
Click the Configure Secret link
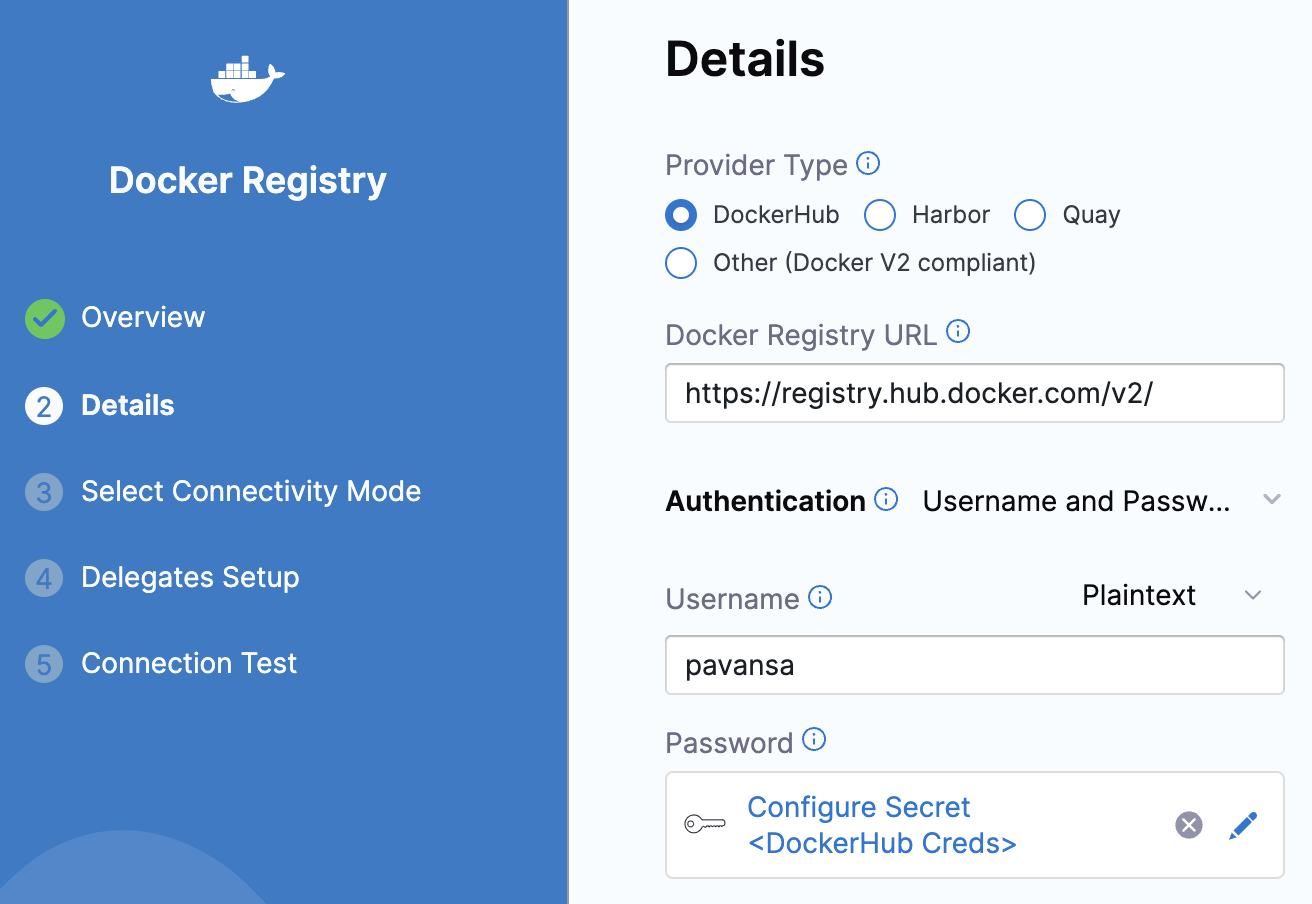pyautogui.click(x=859, y=807)
